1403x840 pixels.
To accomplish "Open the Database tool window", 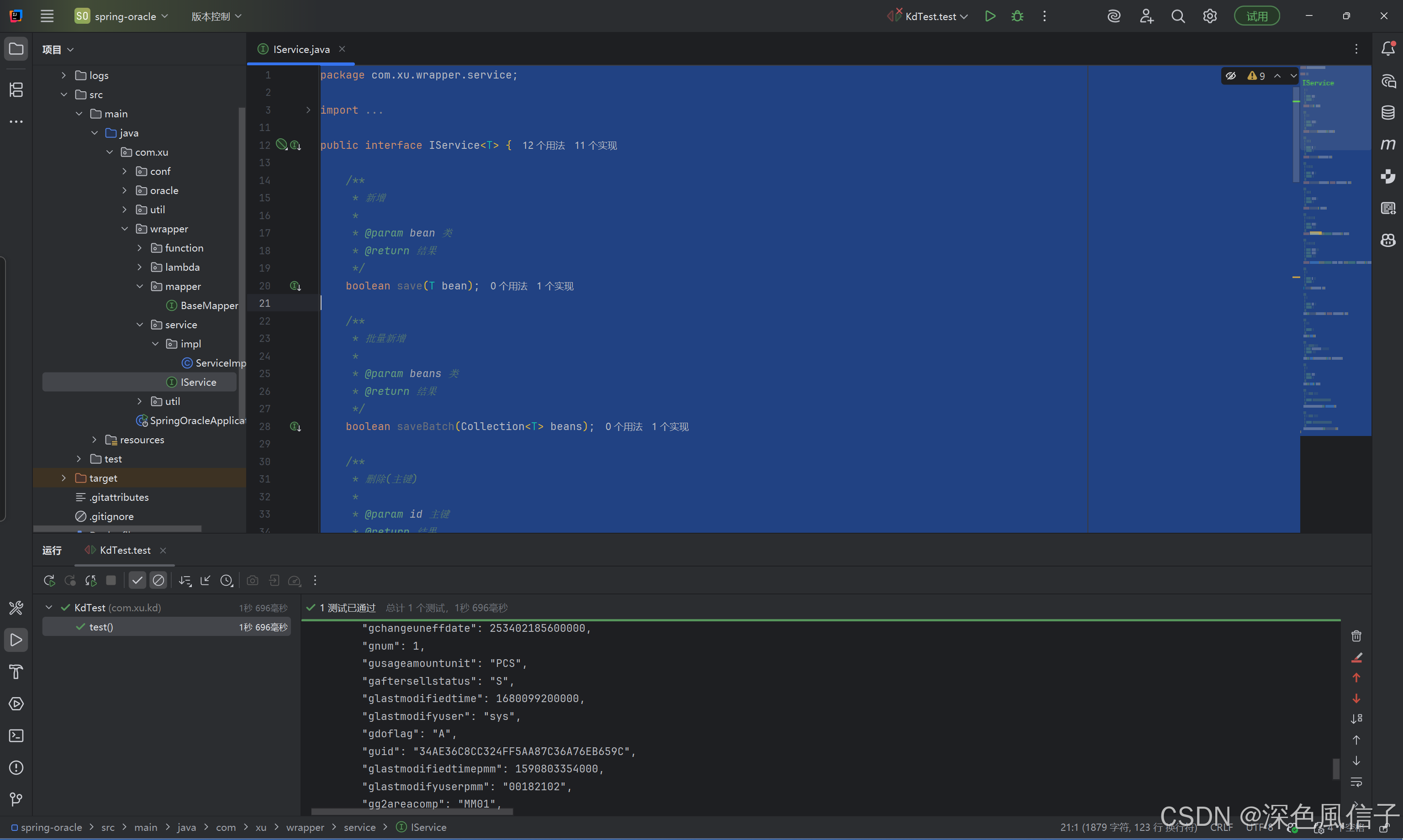I will coord(1388,112).
